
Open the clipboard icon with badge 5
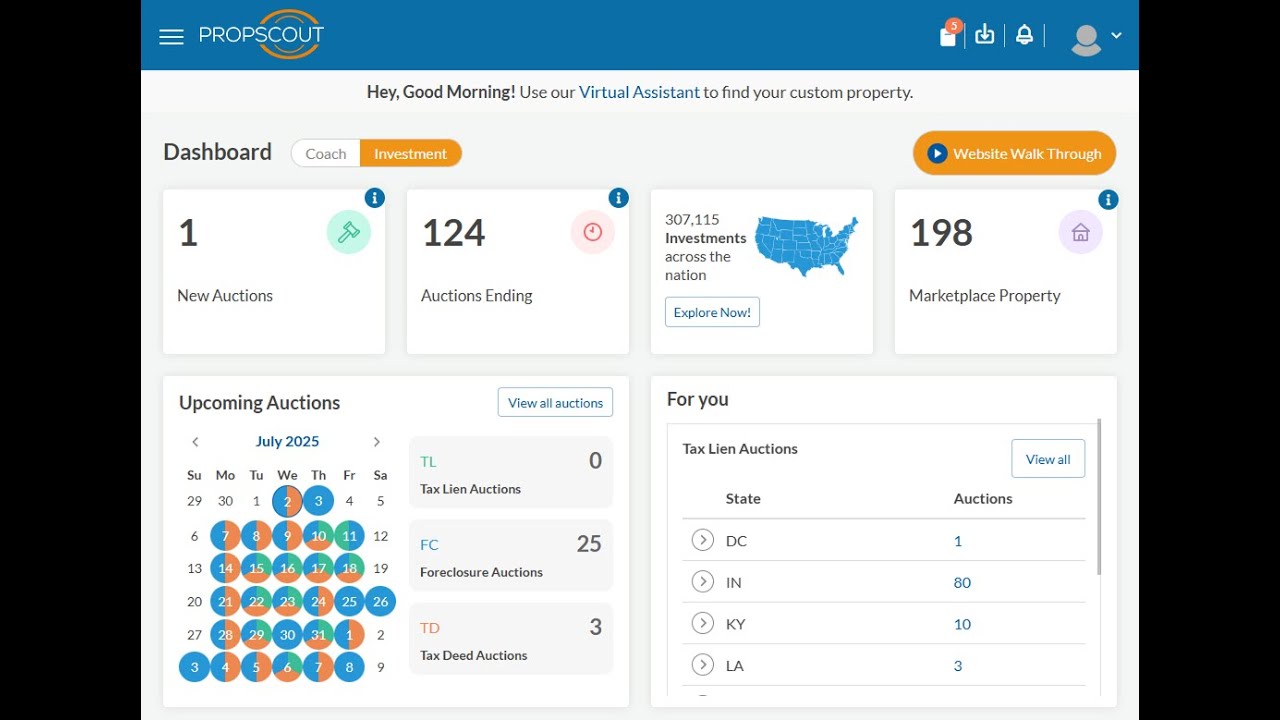(948, 36)
